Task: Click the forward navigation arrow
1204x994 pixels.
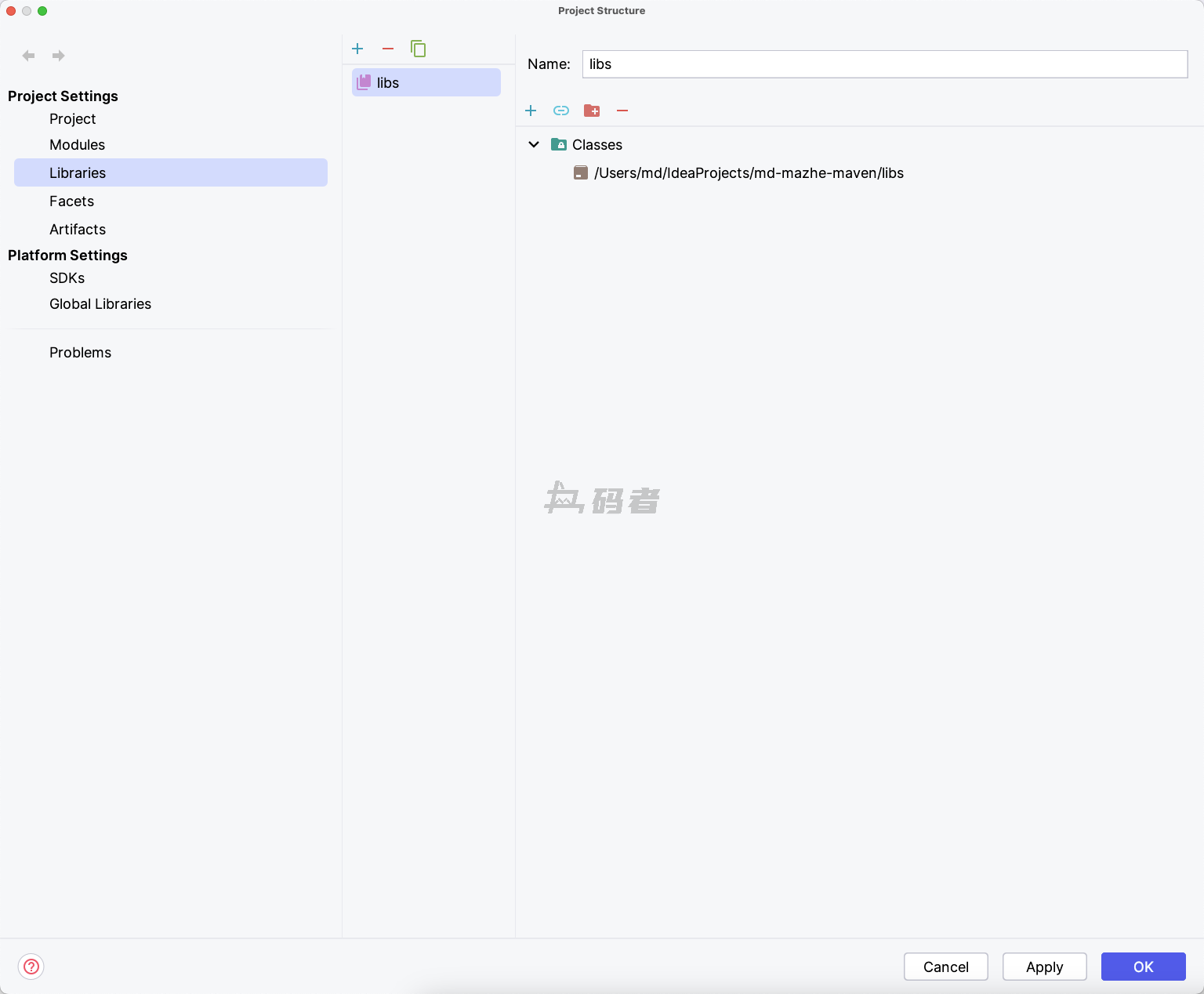Action: coord(59,56)
